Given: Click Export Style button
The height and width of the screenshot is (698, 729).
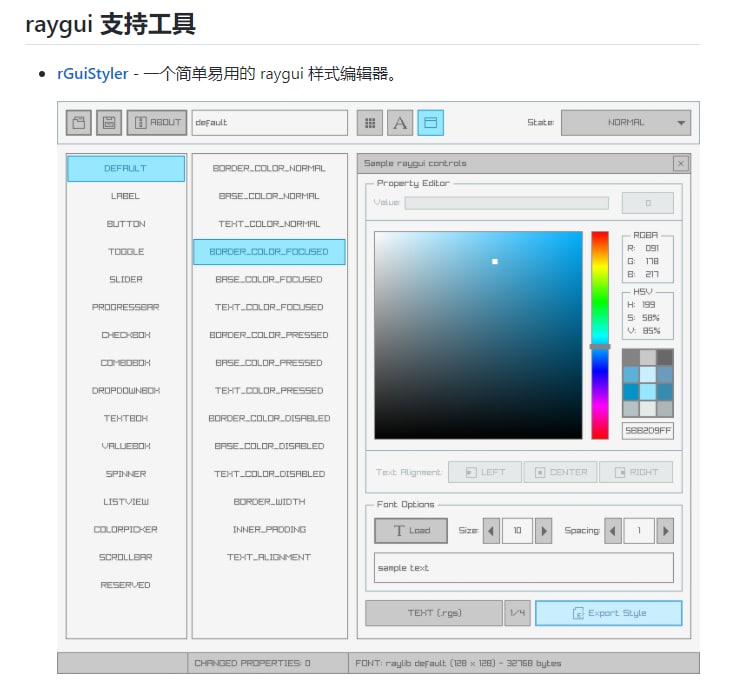Looking at the screenshot, I should pyautogui.click(x=609, y=613).
